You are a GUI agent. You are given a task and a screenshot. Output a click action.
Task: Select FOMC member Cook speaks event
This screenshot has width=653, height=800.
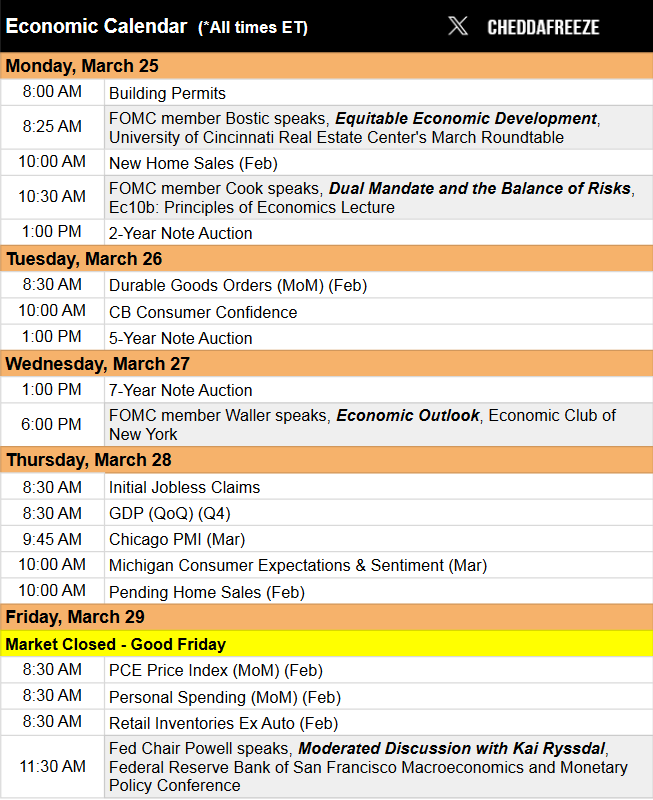[379, 197]
